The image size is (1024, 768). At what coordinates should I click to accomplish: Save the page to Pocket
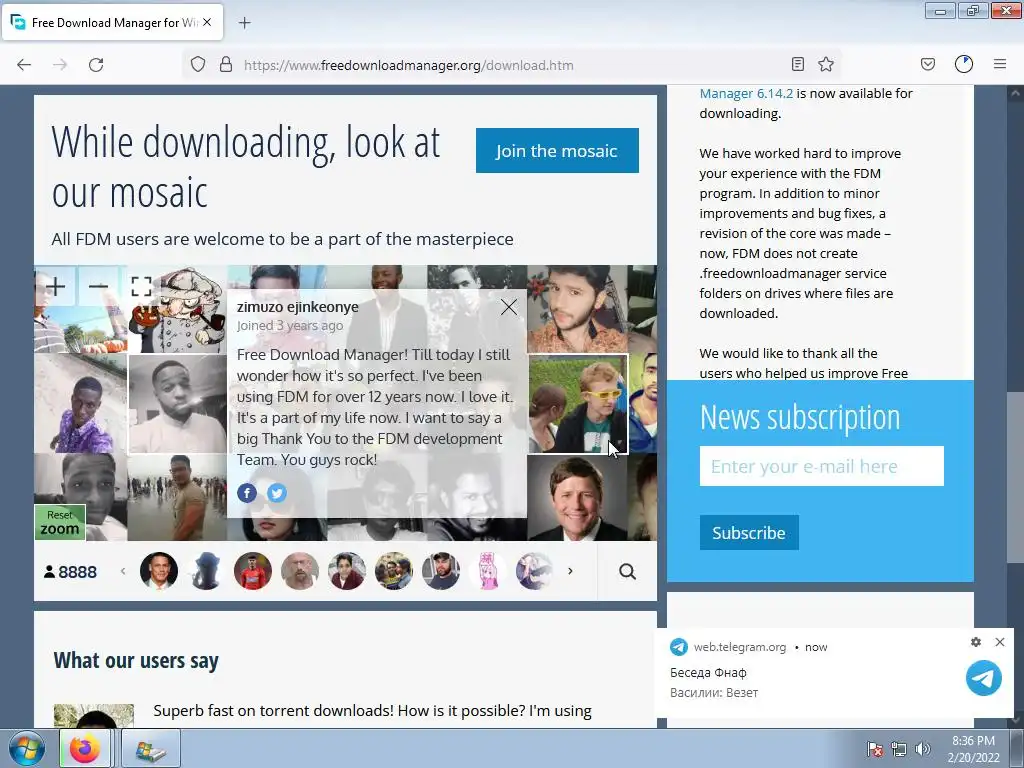pos(927,64)
